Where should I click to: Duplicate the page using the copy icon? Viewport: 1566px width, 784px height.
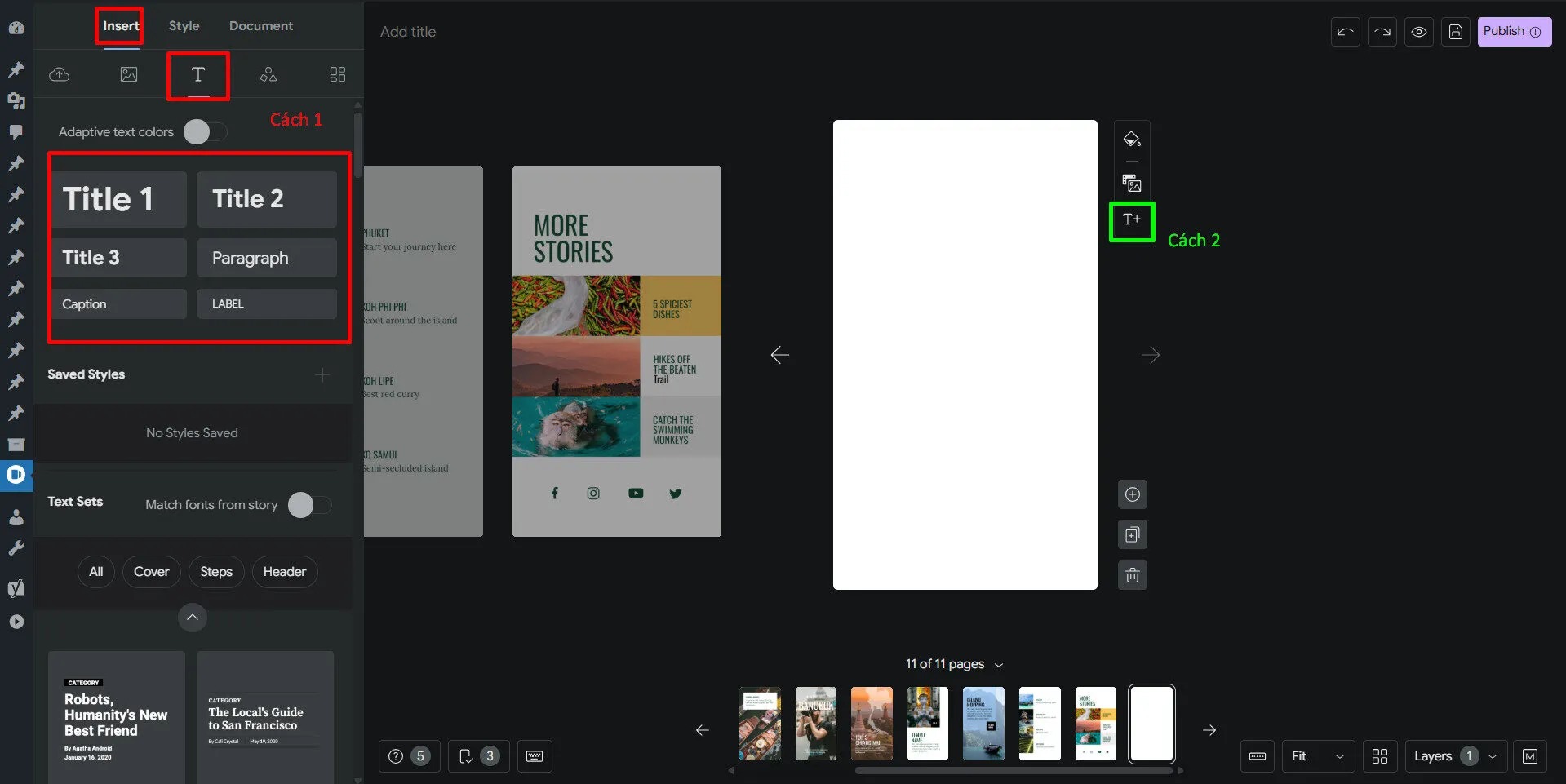(x=1132, y=535)
